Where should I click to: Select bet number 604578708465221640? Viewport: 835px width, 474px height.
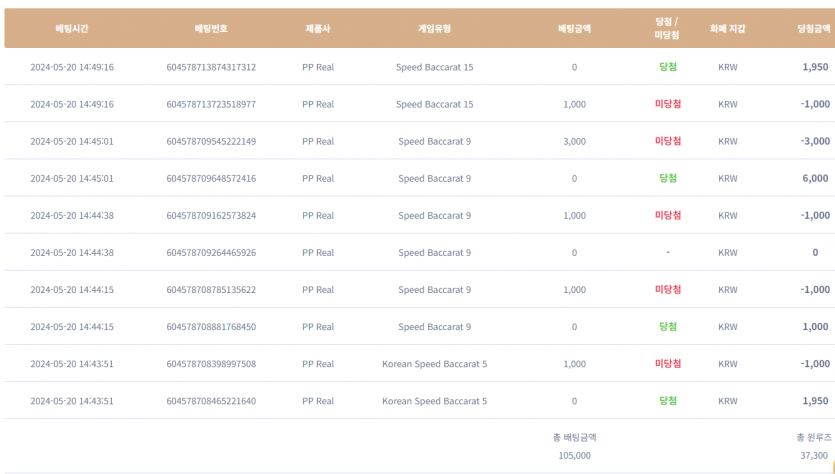click(x=211, y=401)
